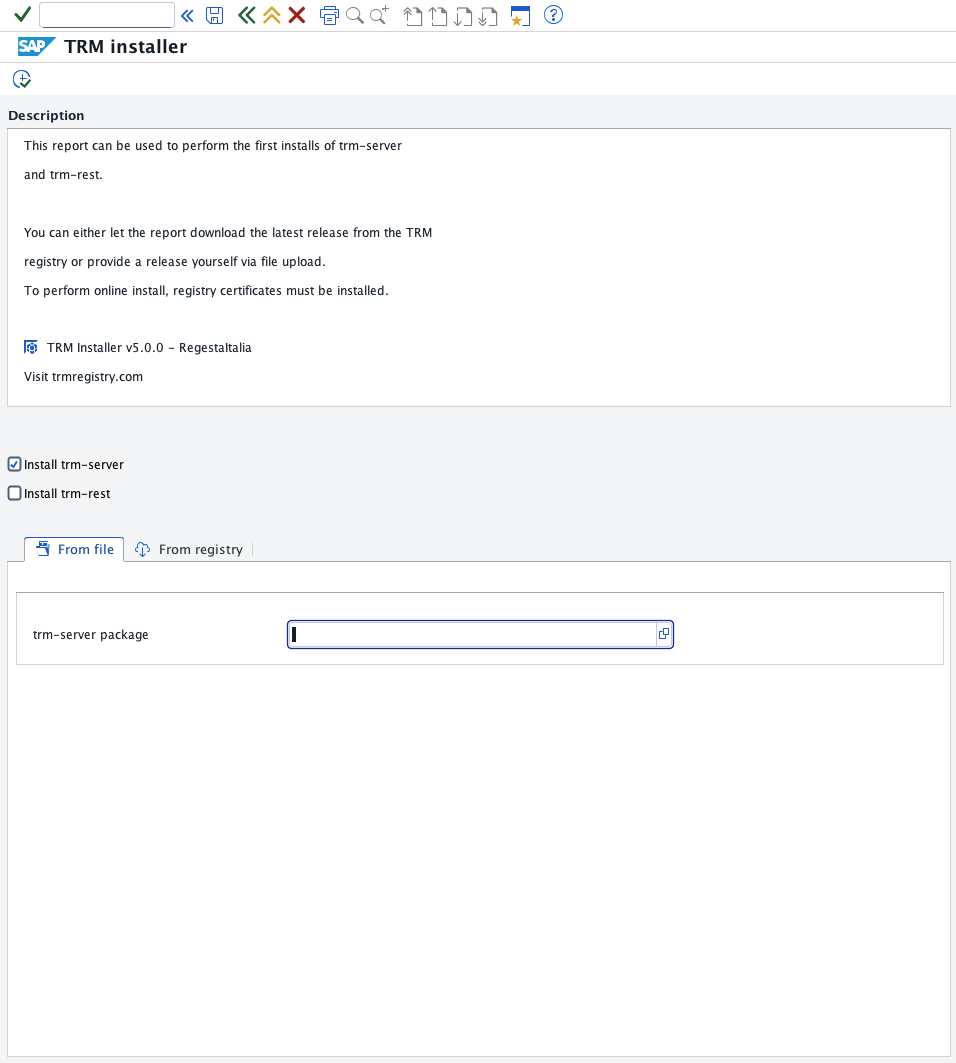The image size is (956, 1063).
Task: Click the 'Description' heading
Action: click(46, 115)
